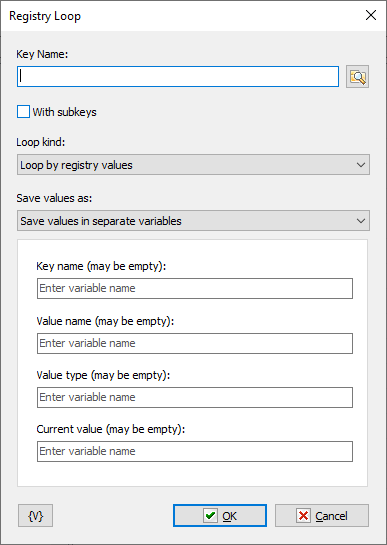Click the Key name variable field
The image size is (387, 545).
pos(195,288)
